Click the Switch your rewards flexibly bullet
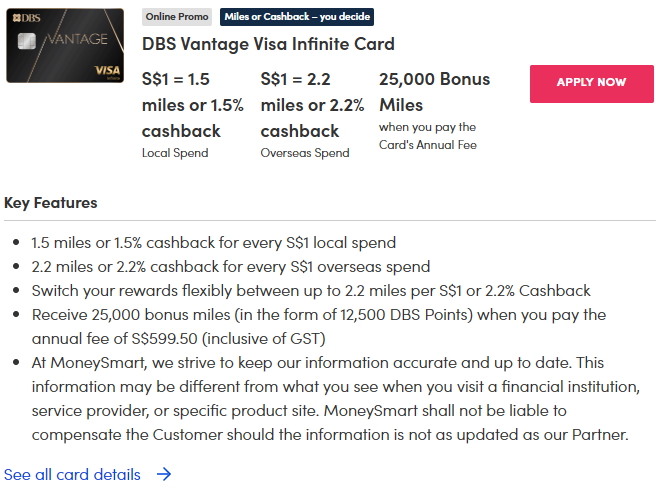656x492 pixels. [311, 291]
